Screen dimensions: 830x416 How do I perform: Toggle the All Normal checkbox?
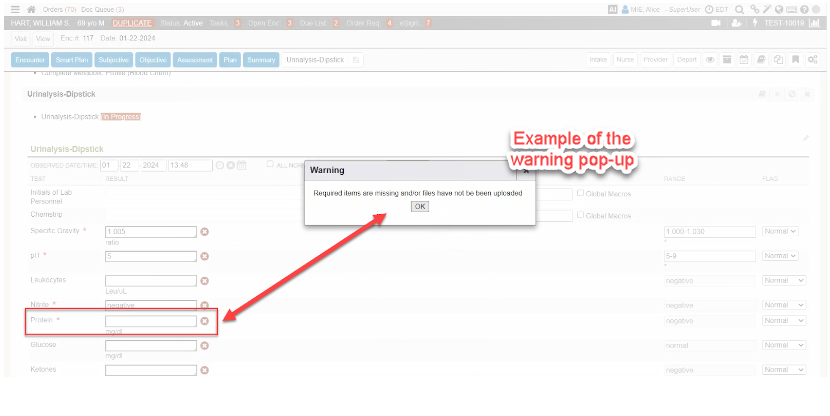point(270,164)
